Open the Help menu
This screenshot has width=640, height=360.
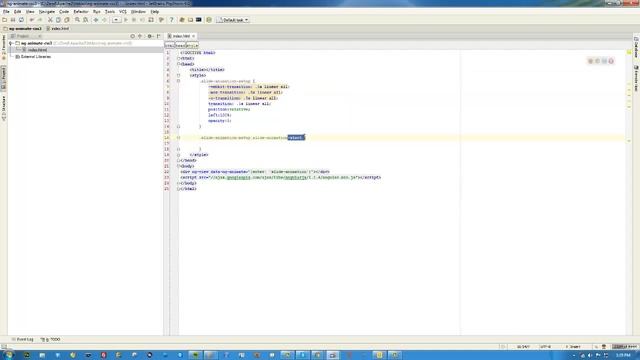[155, 12]
